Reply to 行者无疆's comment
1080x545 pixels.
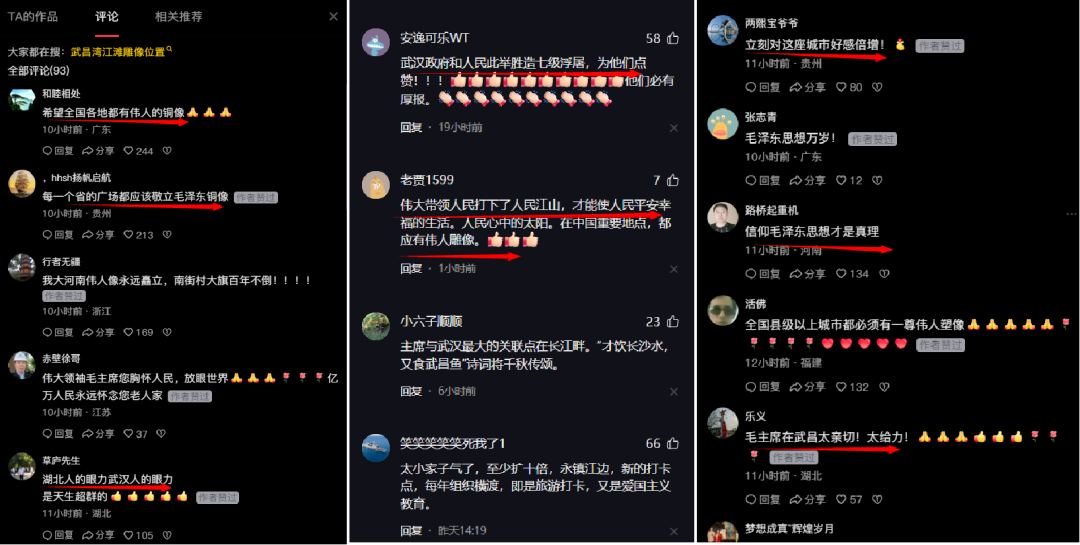[x=59, y=332]
